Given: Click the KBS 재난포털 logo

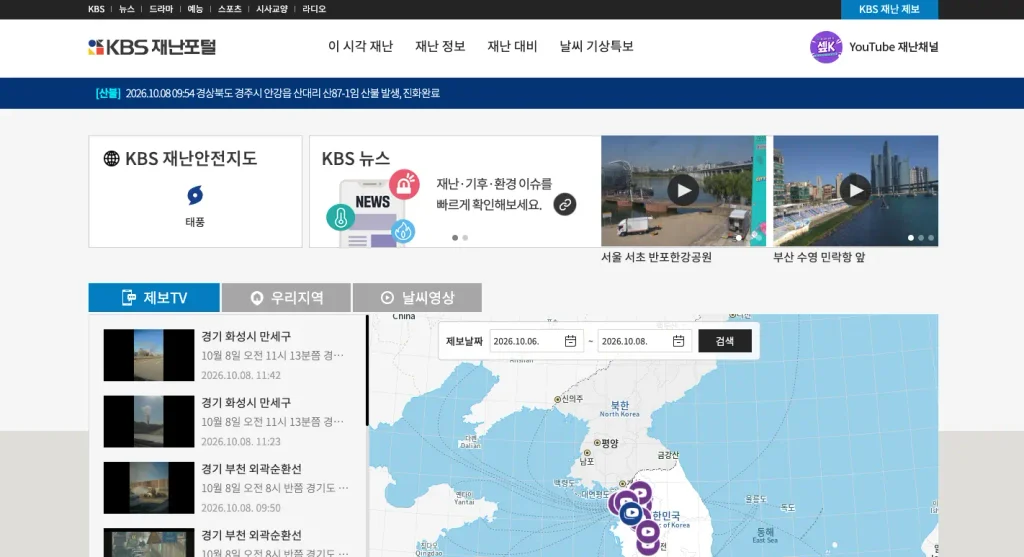Looking at the screenshot, I should click(x=152, y=47).
